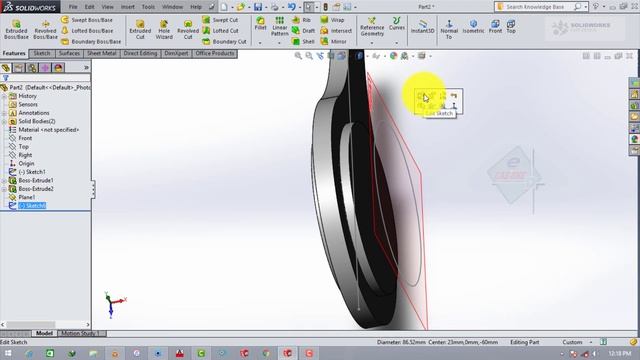The height and width of the screenshot is (360, 640).
Task: Open the Sketch tab
Action: coord(42,53)
